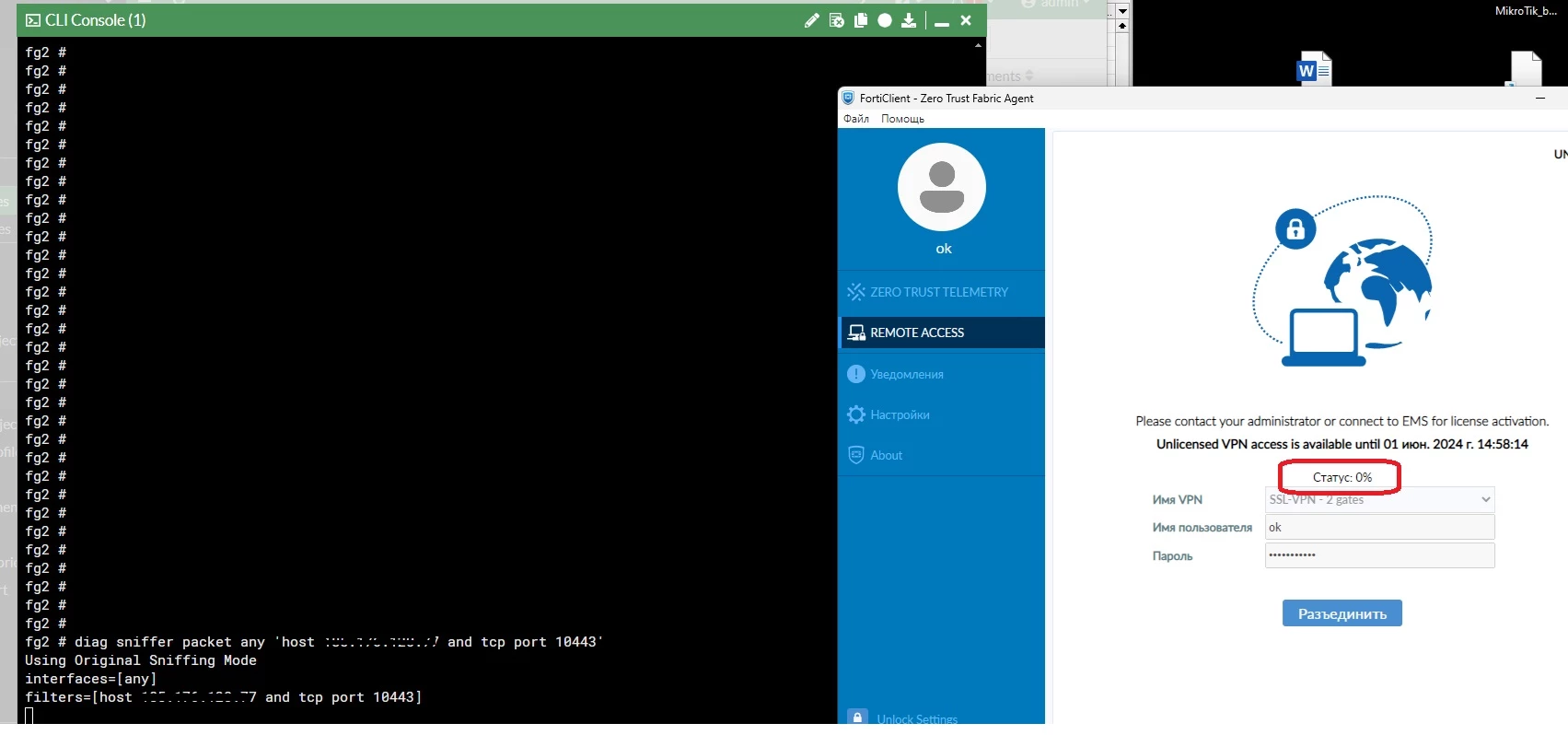Image resolution: width=1568 pixels, height=735 pixels.
Task: Click the Статус: 0% progress indicator
Action: coord(1342,477)
